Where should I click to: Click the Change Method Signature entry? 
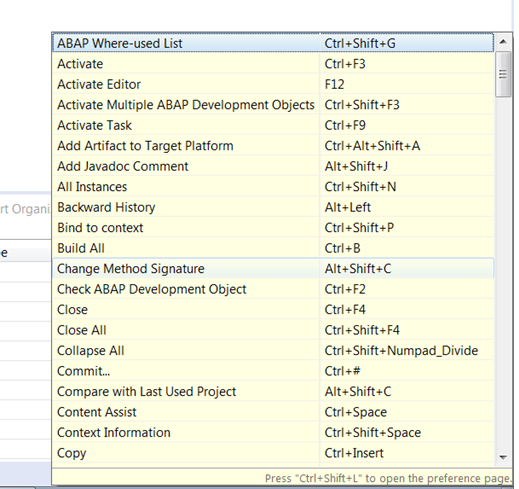(273, 269)
